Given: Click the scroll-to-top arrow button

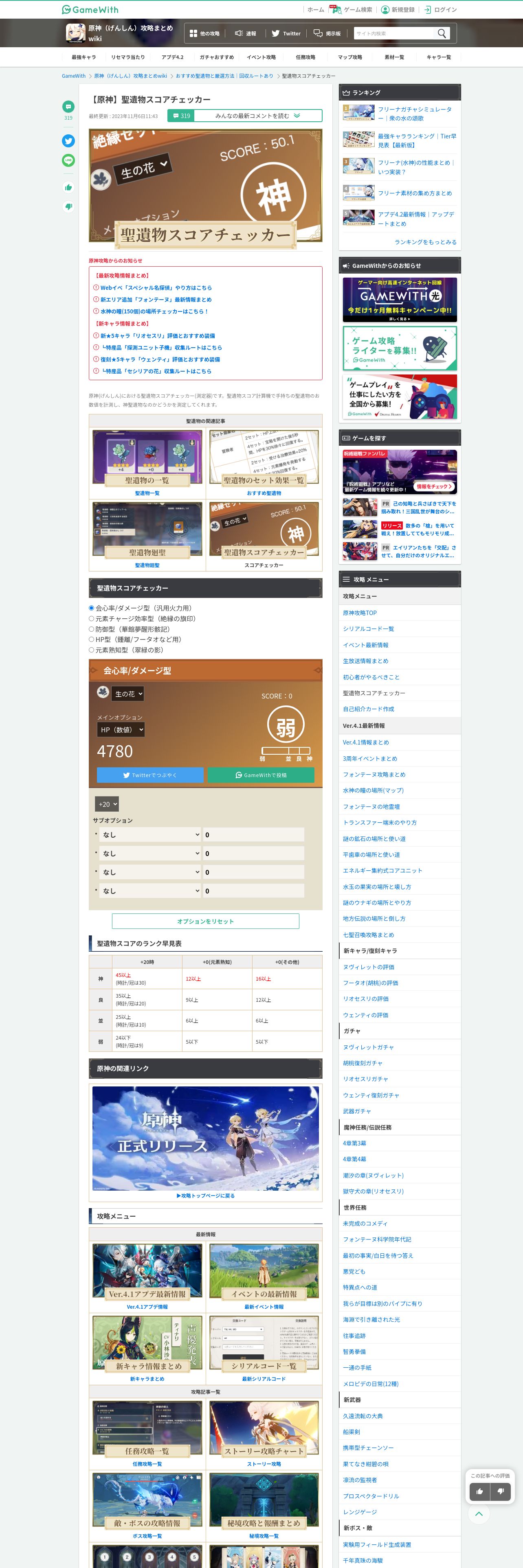Looking at the screenshot, I should (479, 1513).
